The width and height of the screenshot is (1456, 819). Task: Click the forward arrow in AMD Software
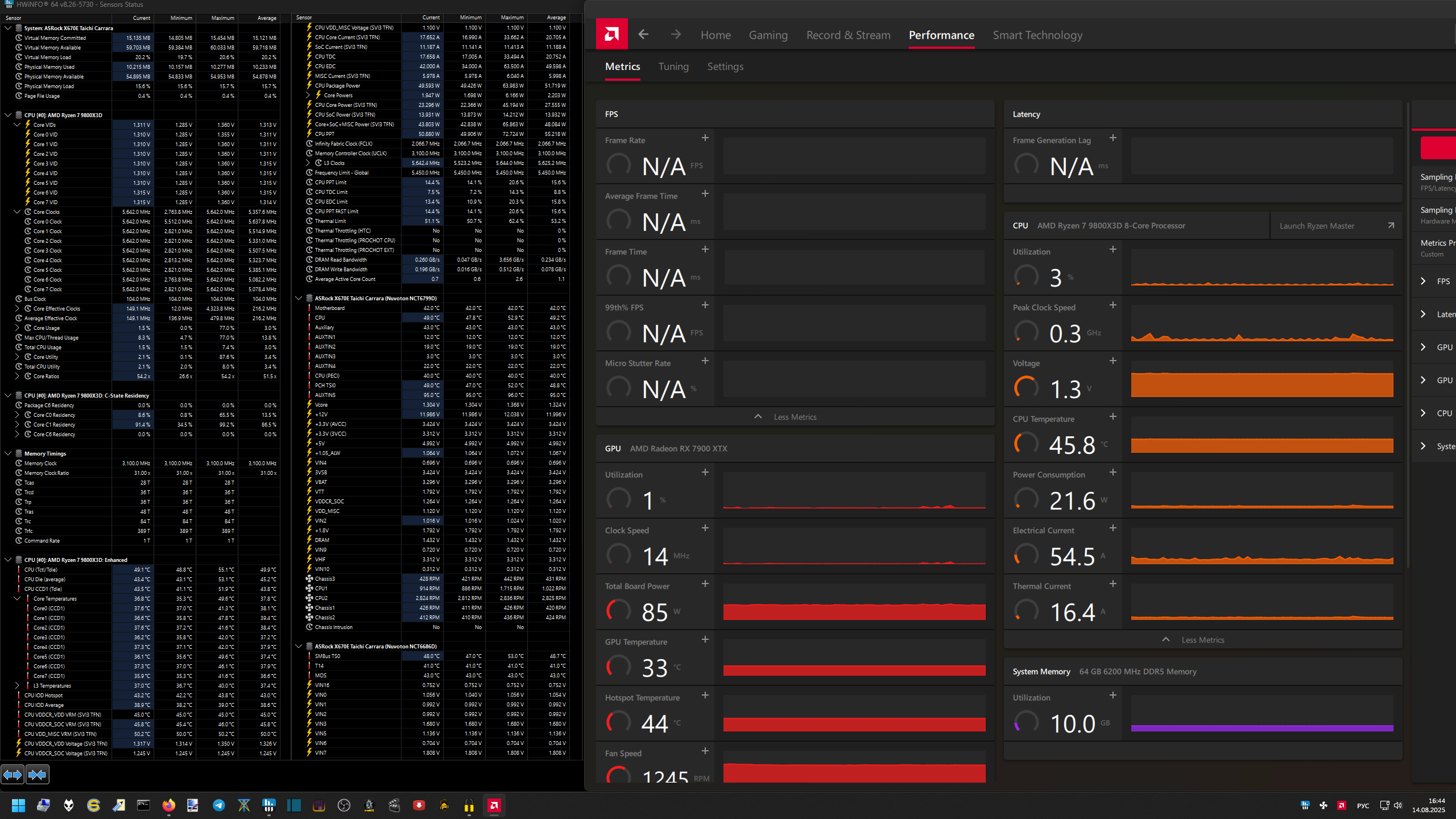676,35
